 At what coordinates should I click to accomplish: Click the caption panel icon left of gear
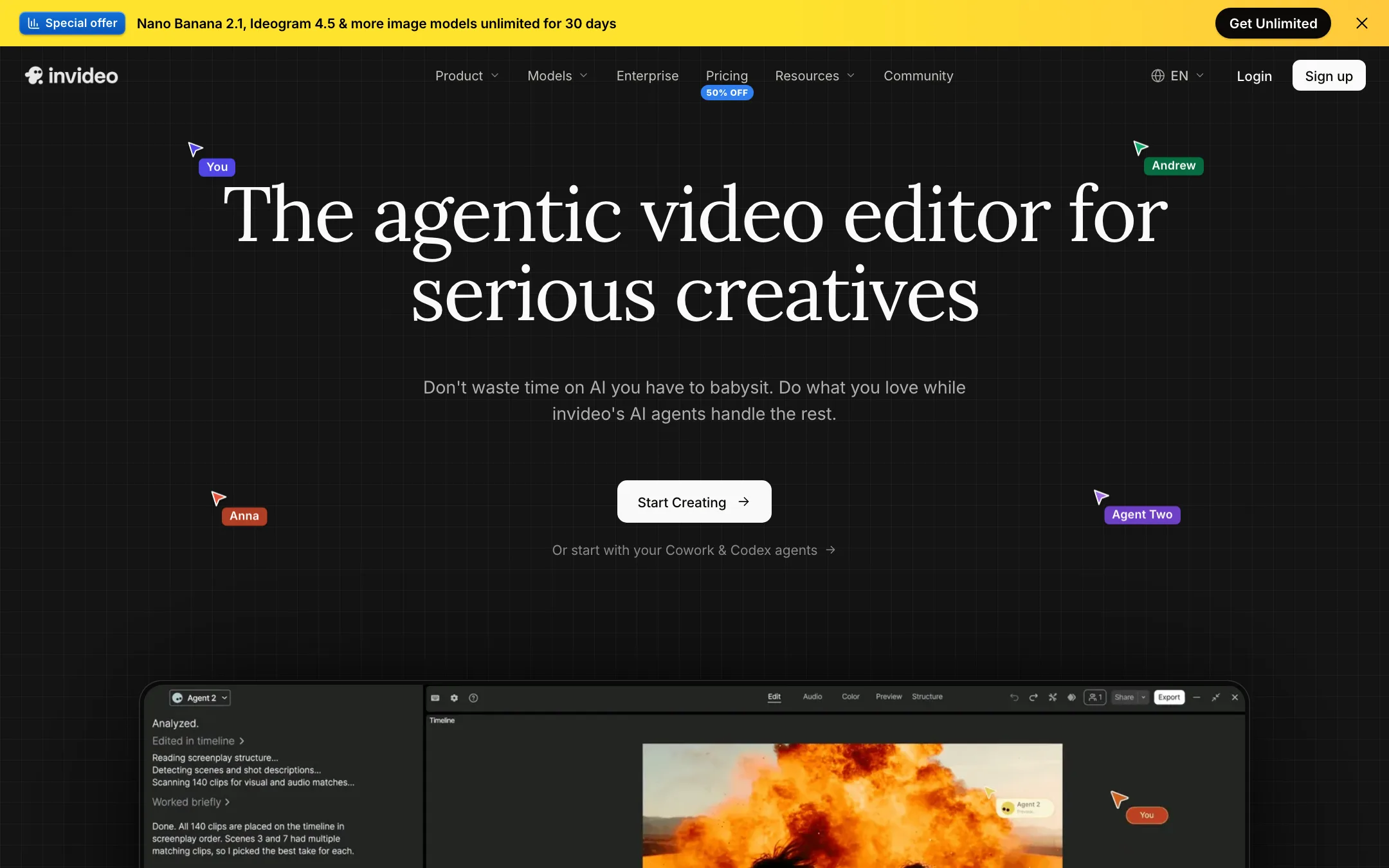(435, 698)
